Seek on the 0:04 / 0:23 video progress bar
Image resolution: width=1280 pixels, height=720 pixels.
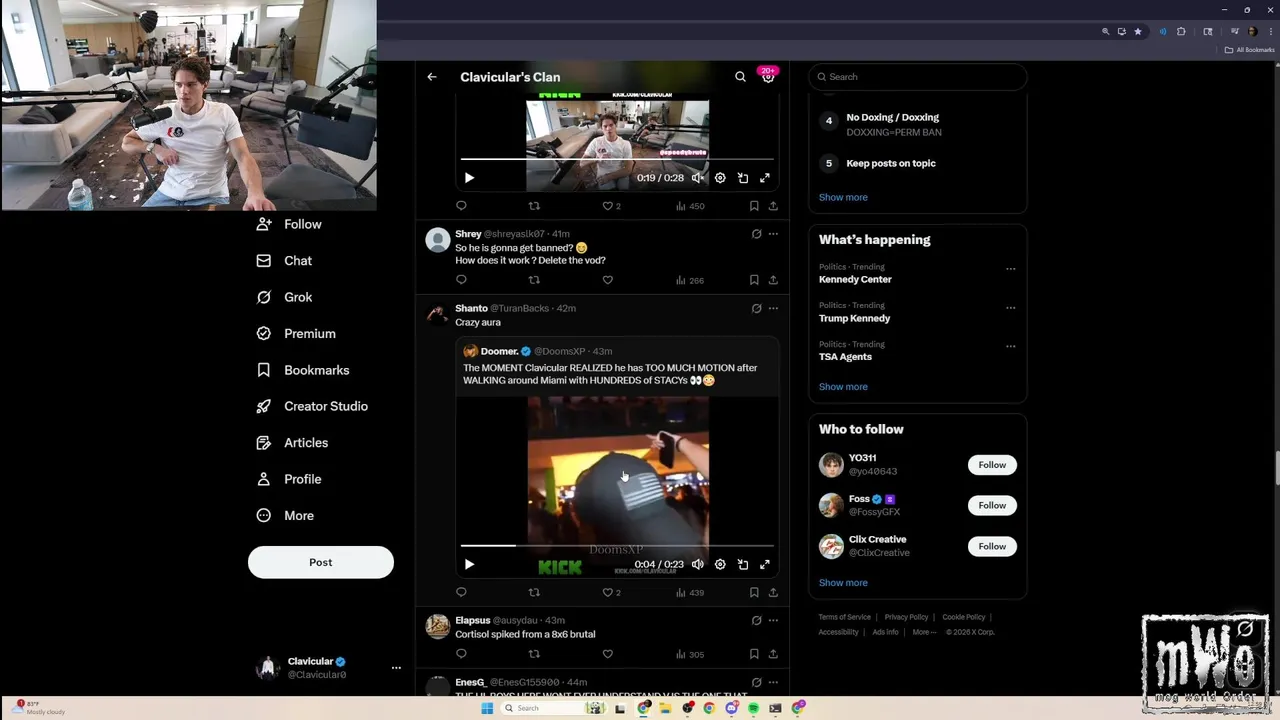(x=617, y=546)
